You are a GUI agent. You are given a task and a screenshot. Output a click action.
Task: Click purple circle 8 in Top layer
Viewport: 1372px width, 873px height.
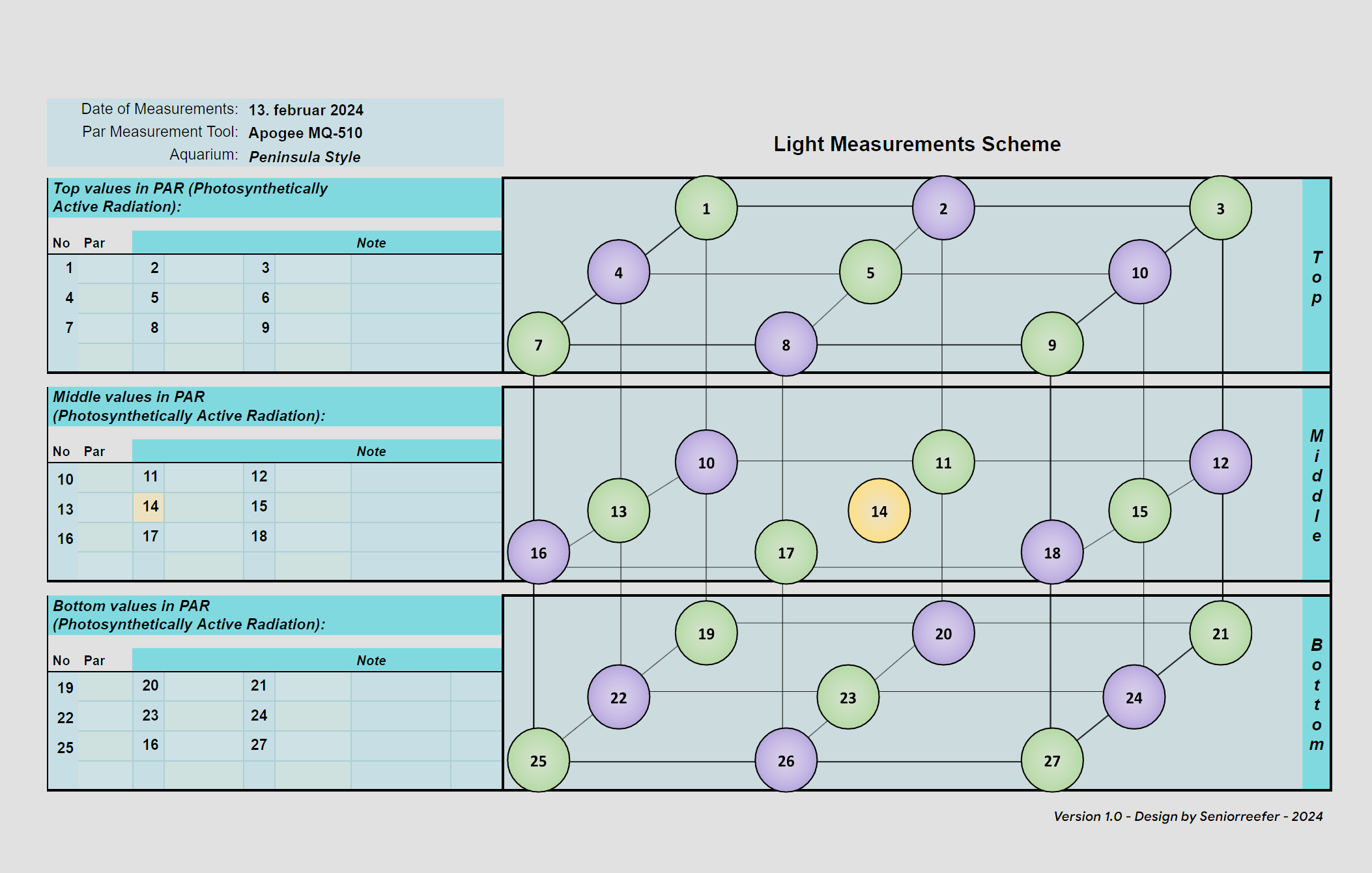click(786, 345)
